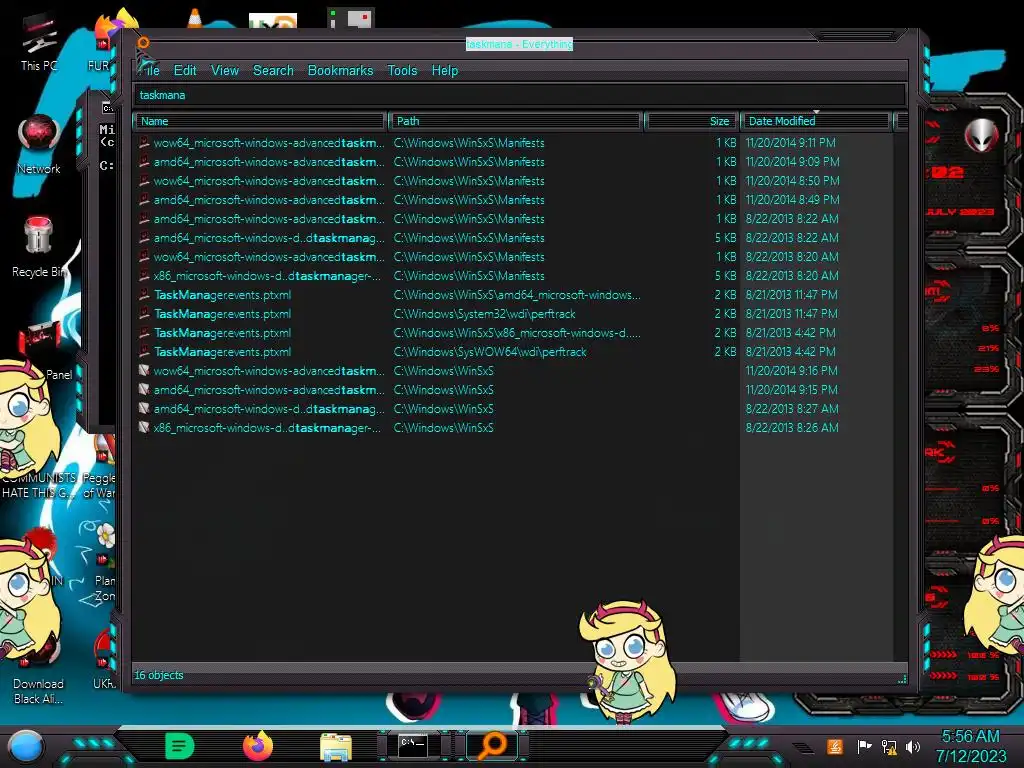Click Everything search taskbar button

click(492, 746)
